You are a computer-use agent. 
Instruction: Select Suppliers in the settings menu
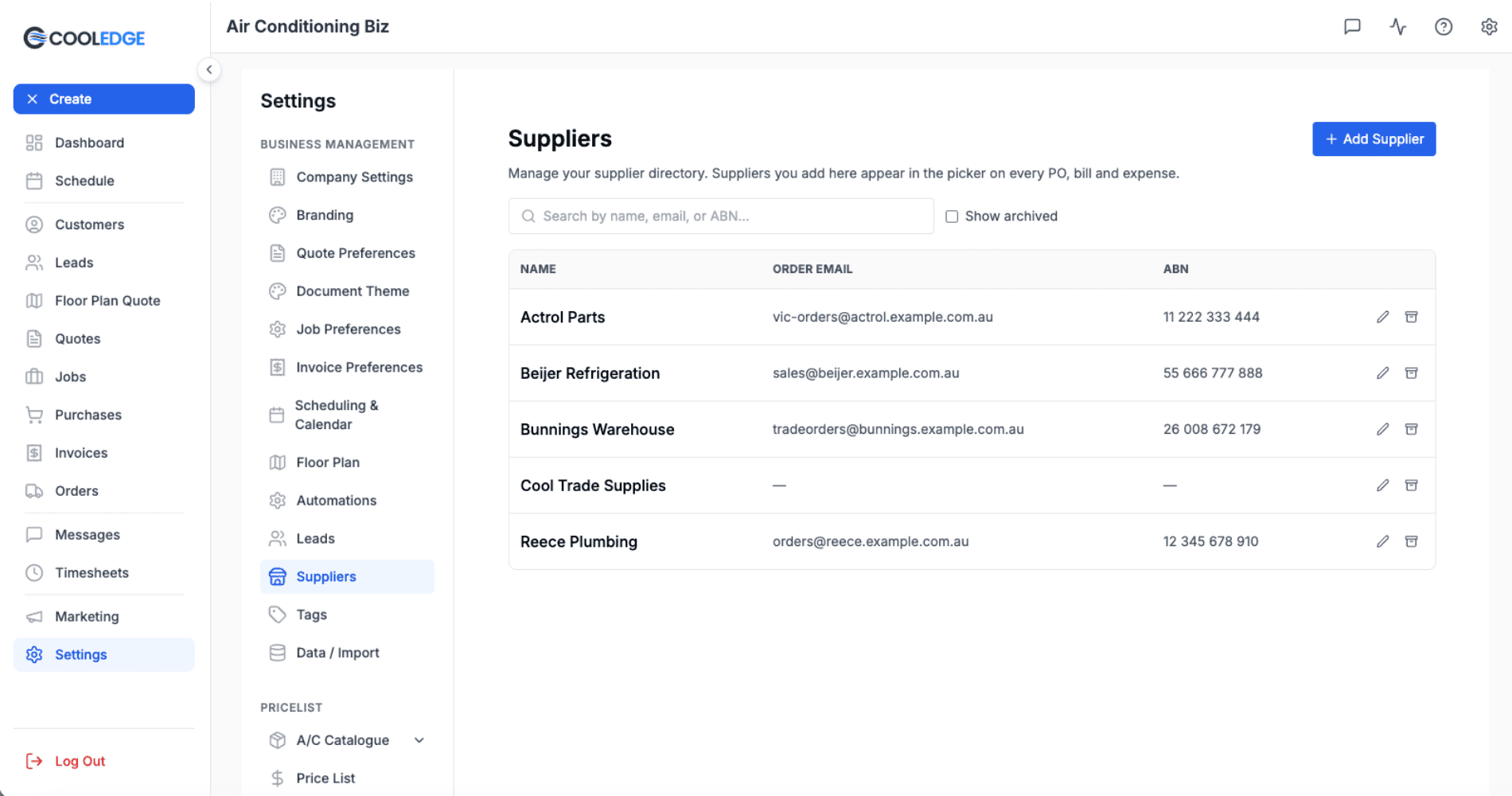pyautogui.click(x=347, y=576)
